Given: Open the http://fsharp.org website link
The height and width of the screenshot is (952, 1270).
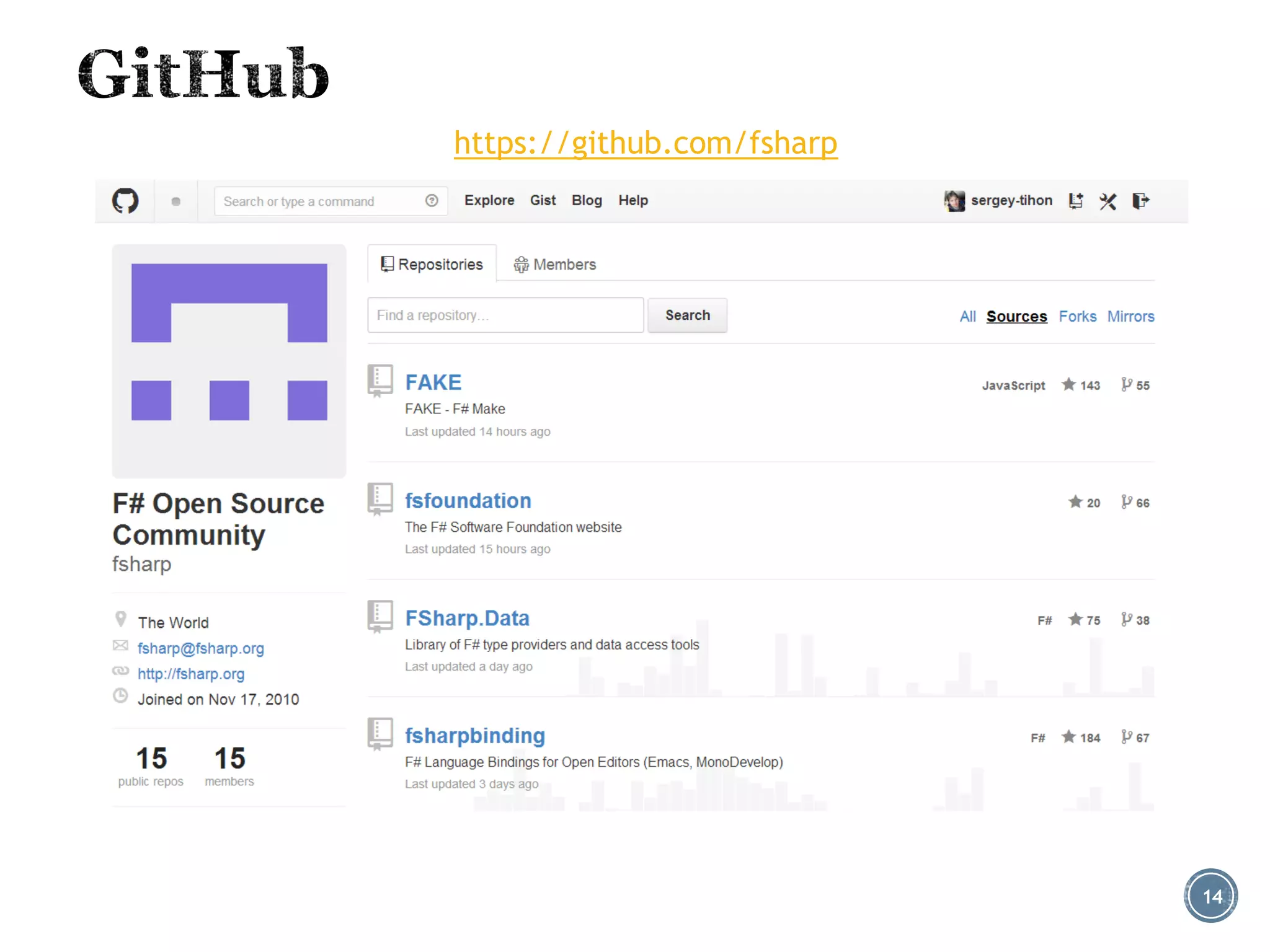Looking at the screenshot, I should coord(191,674).
